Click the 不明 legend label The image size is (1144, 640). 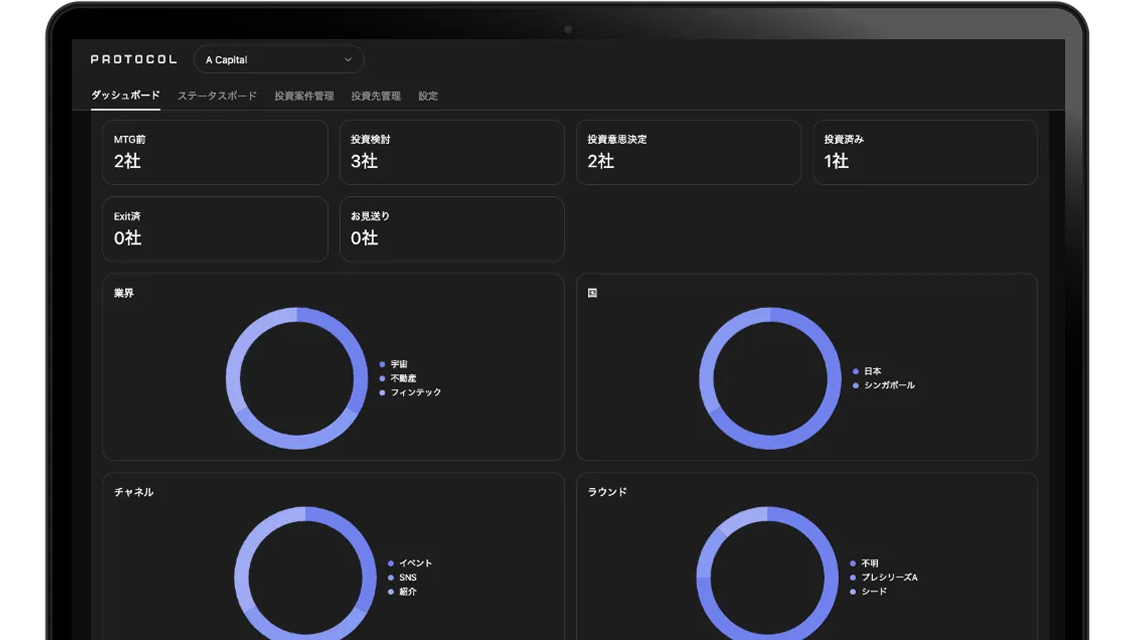[x=870, y=563]
